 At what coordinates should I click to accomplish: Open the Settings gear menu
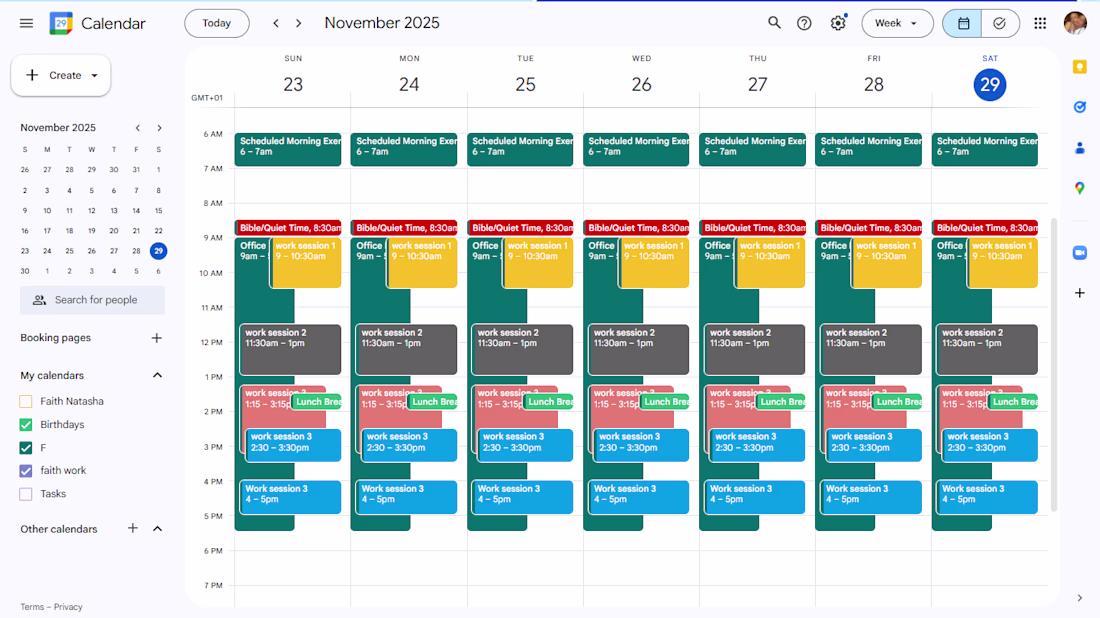pyautogui.click(x=838, y=23)
